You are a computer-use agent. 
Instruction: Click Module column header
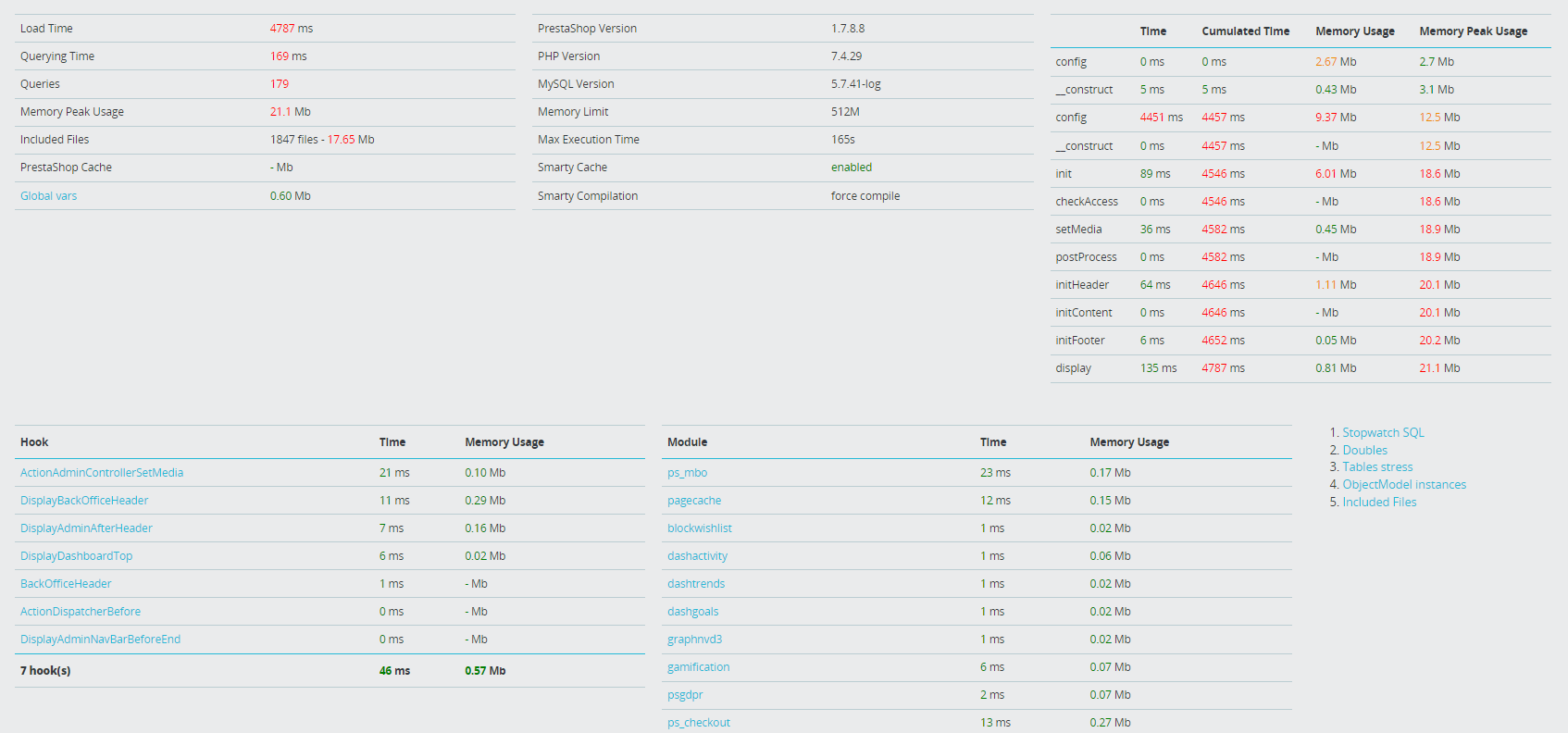[x=687, y=442]
